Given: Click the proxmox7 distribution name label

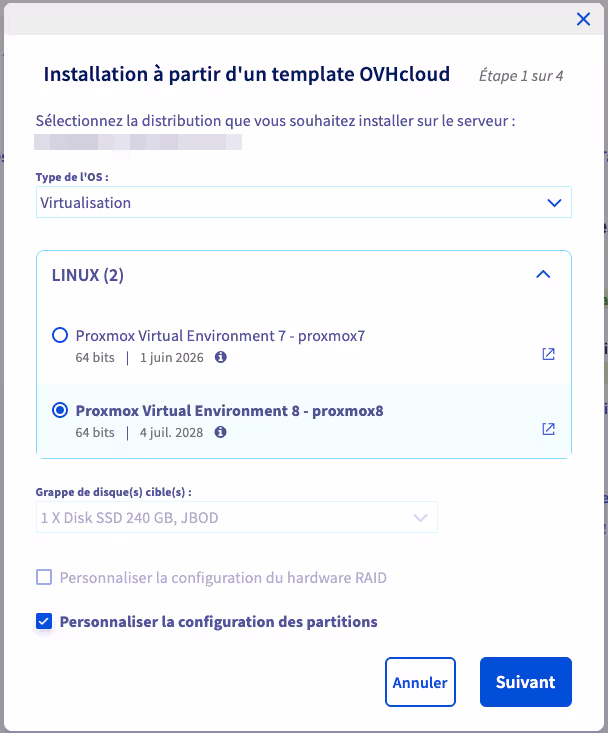Looking at the screenshot, I should tap(220, 336).
